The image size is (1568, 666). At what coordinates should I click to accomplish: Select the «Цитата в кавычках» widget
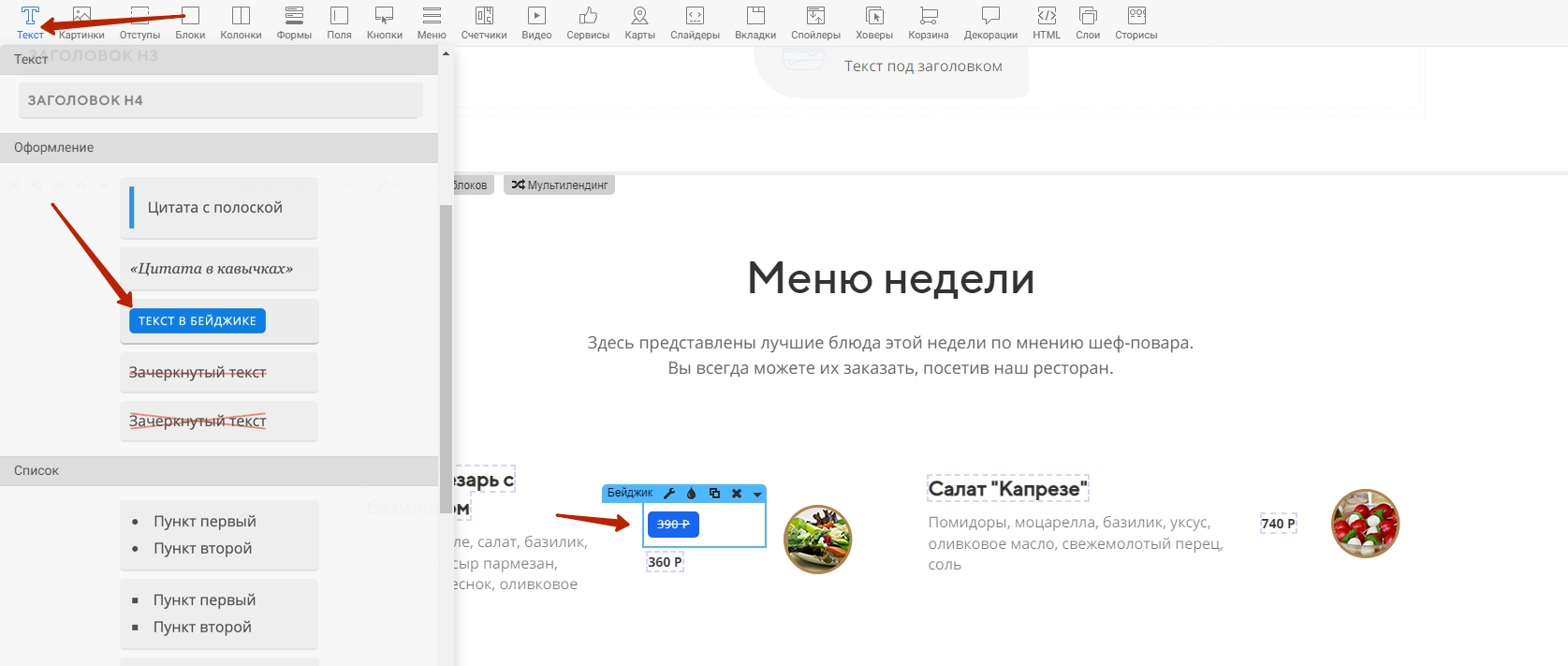click(219, 269)
